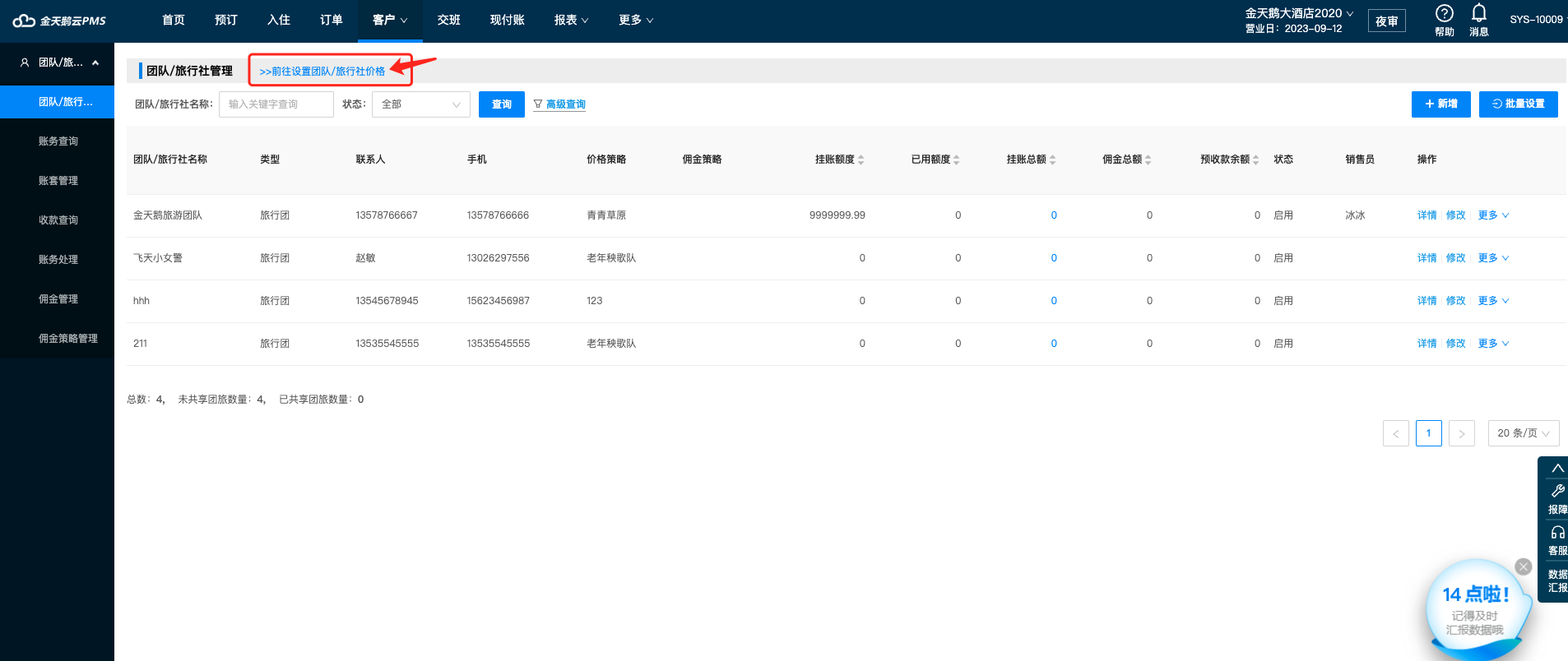The width and height of the screenshot is (1568, 661).
Task: Select 团队/旅行... in sidebar
Action: 58,102
